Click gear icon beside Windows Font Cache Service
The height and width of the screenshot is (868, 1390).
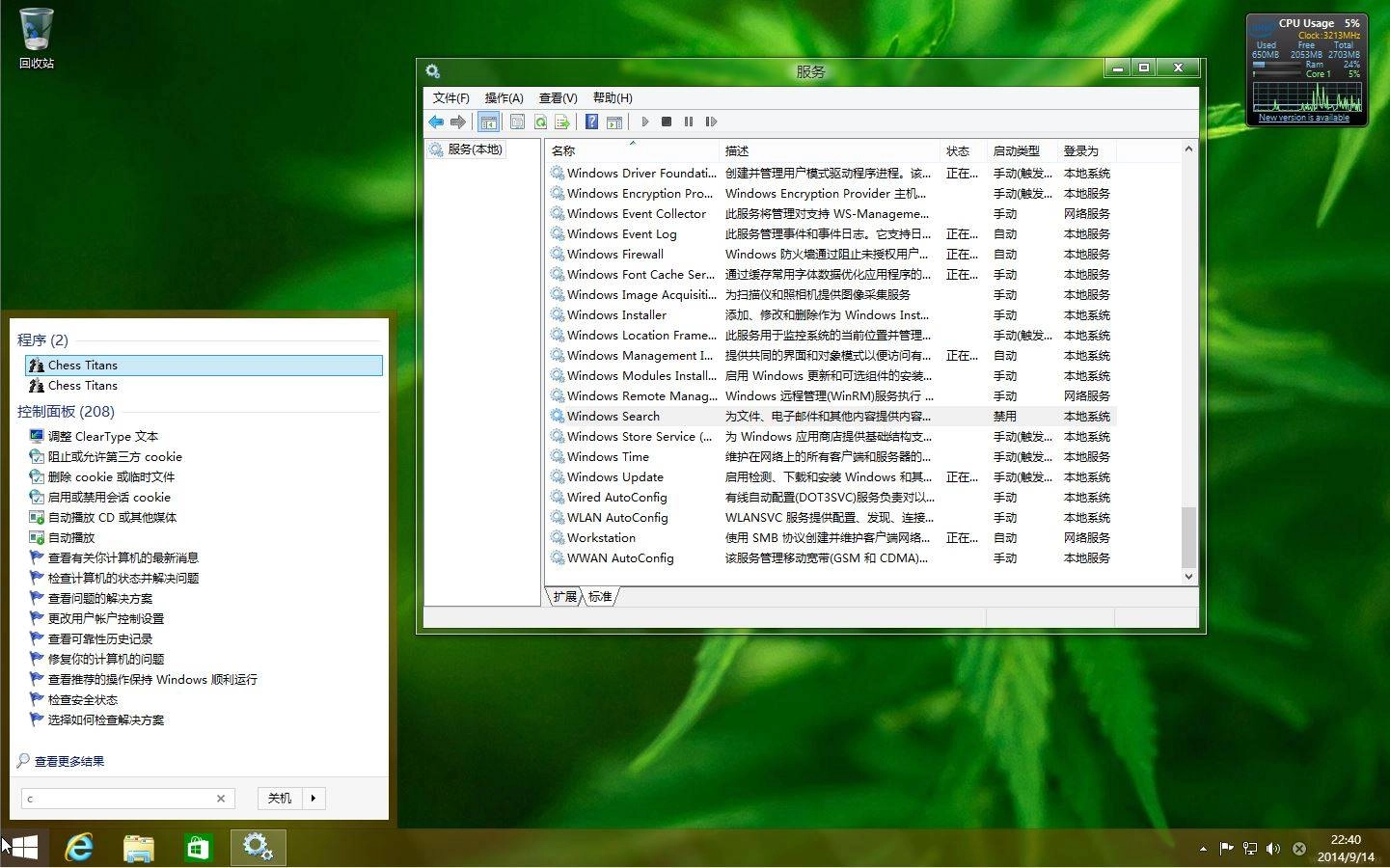(x=558, y=275)
